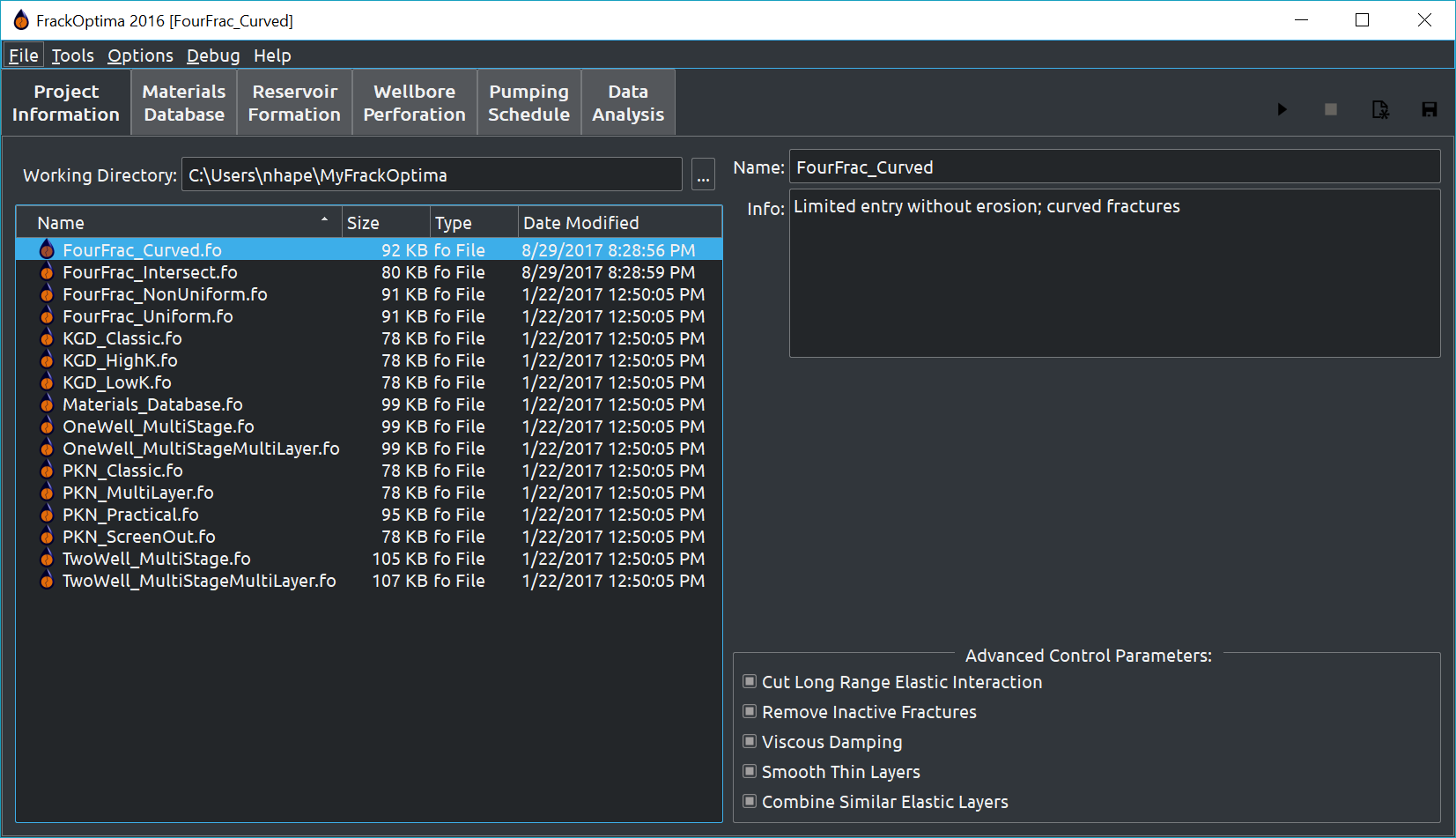Switch to the Pumping Schedule tab
This screenshot has height=838, width=1456.
click(528, 103)
